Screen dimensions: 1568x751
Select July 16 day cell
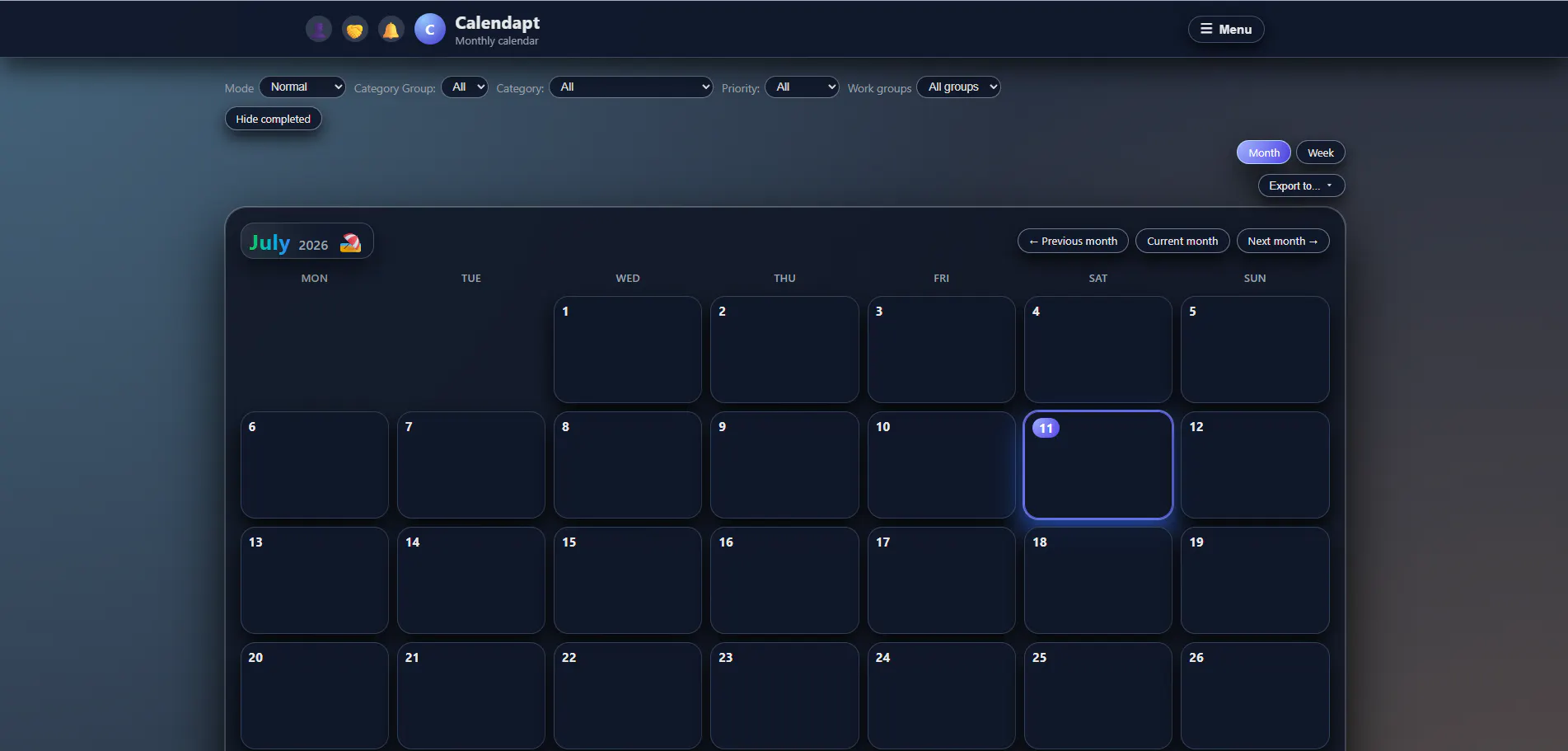[x=784, y=580]
